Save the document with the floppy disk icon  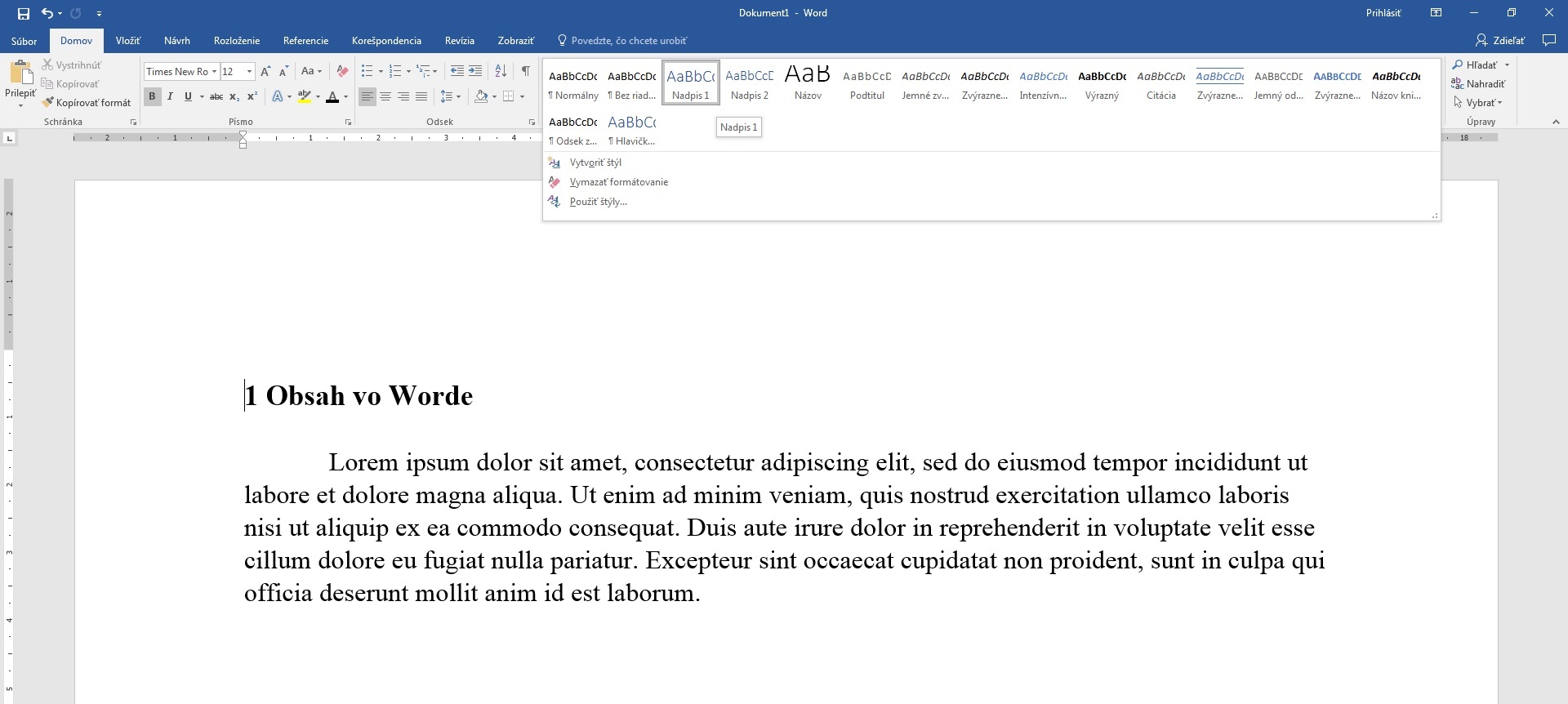pos(24,13)
